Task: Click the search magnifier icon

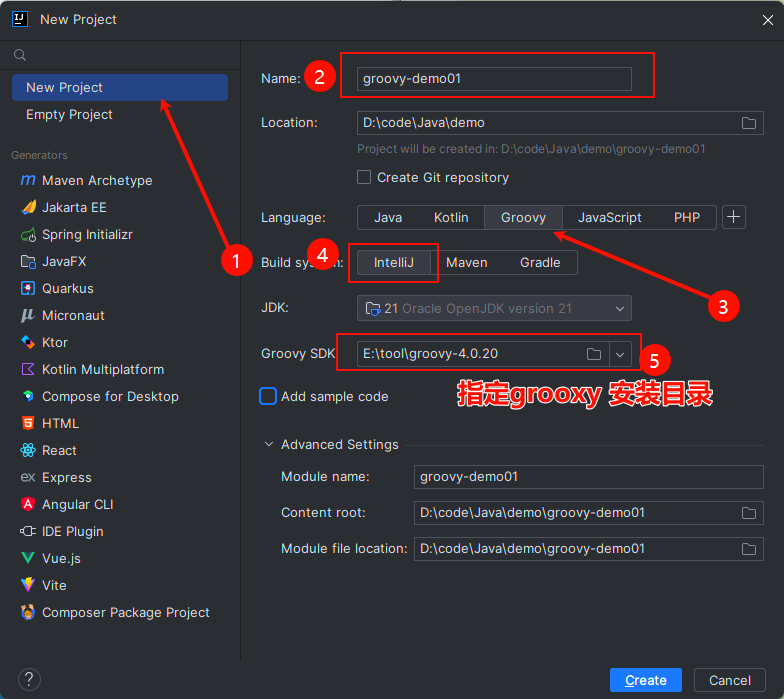Action: 20,55
